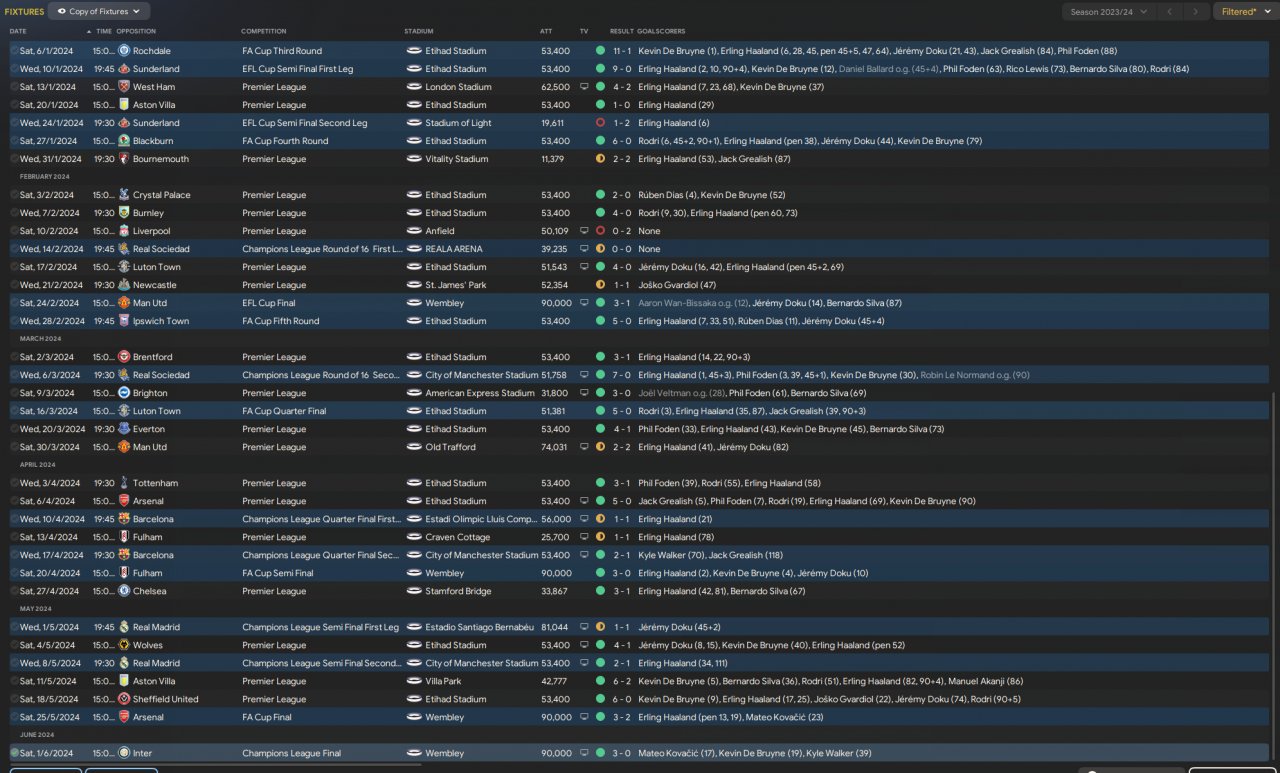Image resolution: width=1280 pixels, height=773 pixels.
Task: Open the Rochdale opposition link
Action: tap(152, 51)
